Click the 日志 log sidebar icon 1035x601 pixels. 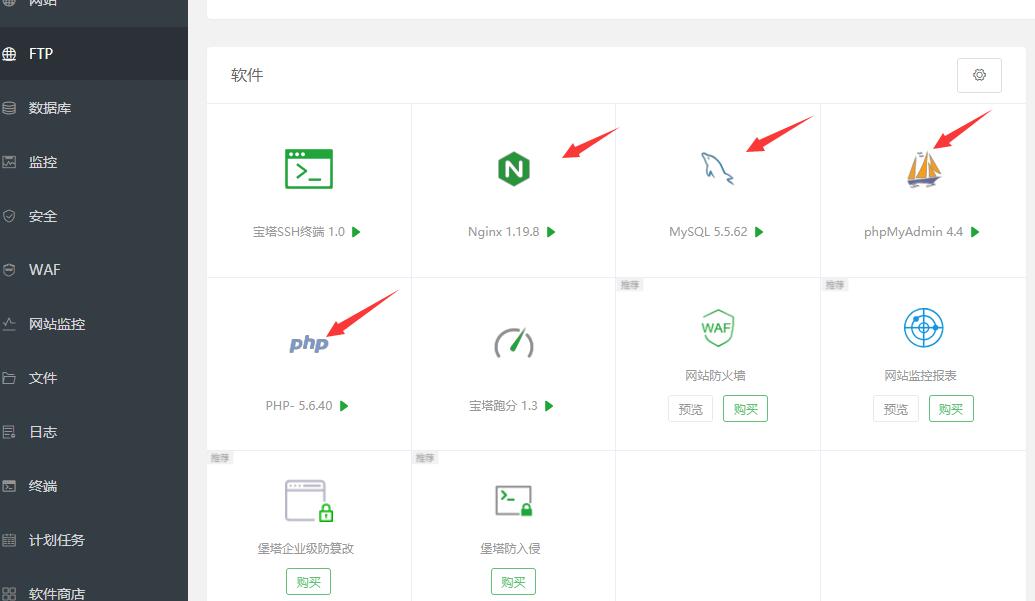[9, 432]
